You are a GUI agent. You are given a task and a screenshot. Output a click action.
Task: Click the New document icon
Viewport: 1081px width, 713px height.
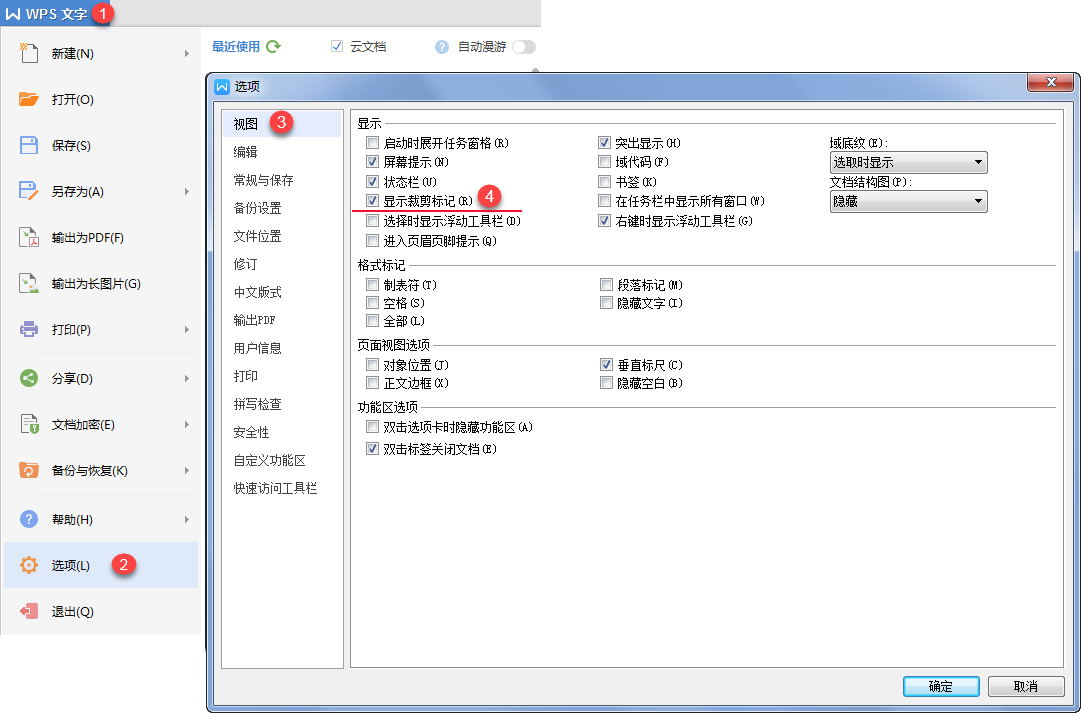click(x=29, y=53)
